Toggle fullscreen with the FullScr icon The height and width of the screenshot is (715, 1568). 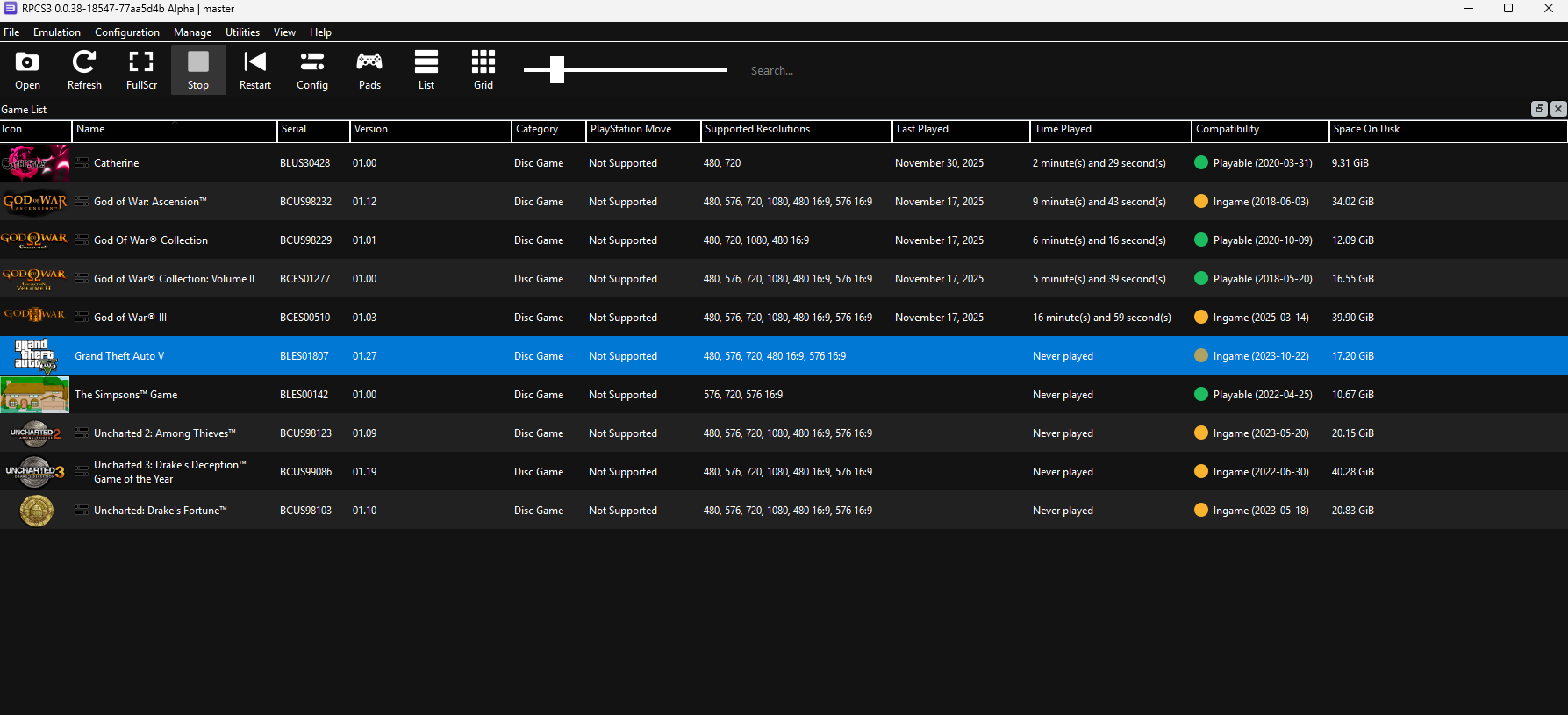pyautogui.click(x=141, y=70)
